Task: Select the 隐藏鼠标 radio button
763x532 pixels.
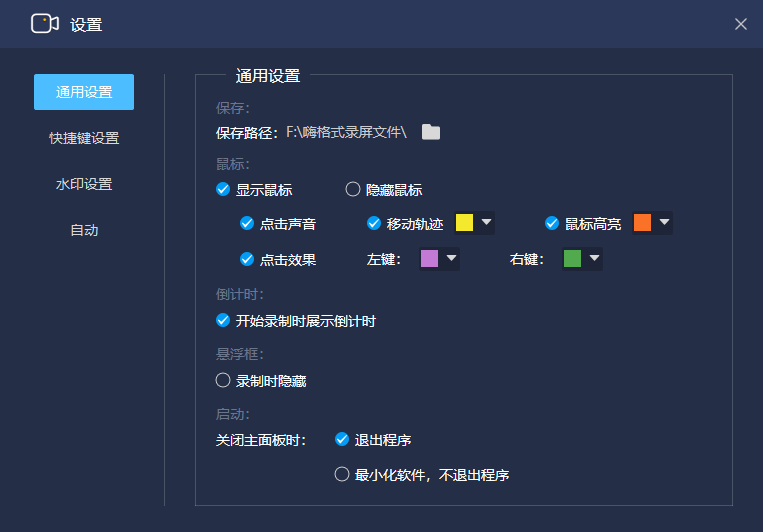Action: 353,189
